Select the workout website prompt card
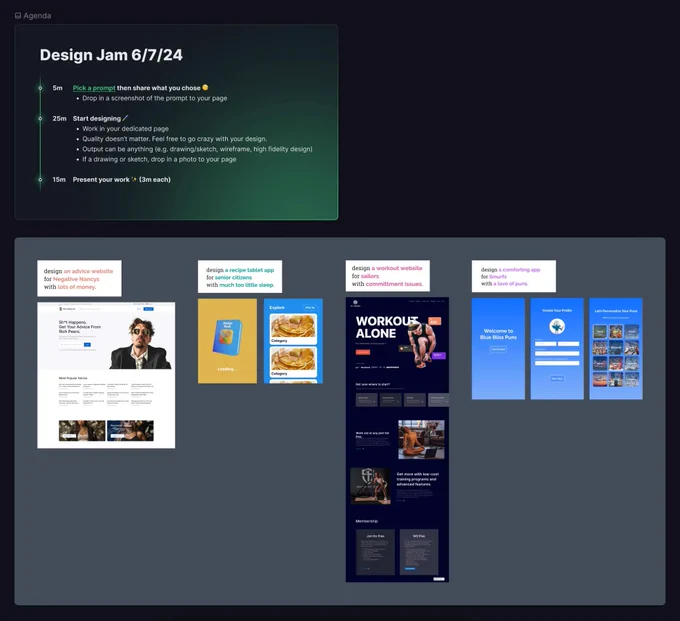 [x=388, y=276]
